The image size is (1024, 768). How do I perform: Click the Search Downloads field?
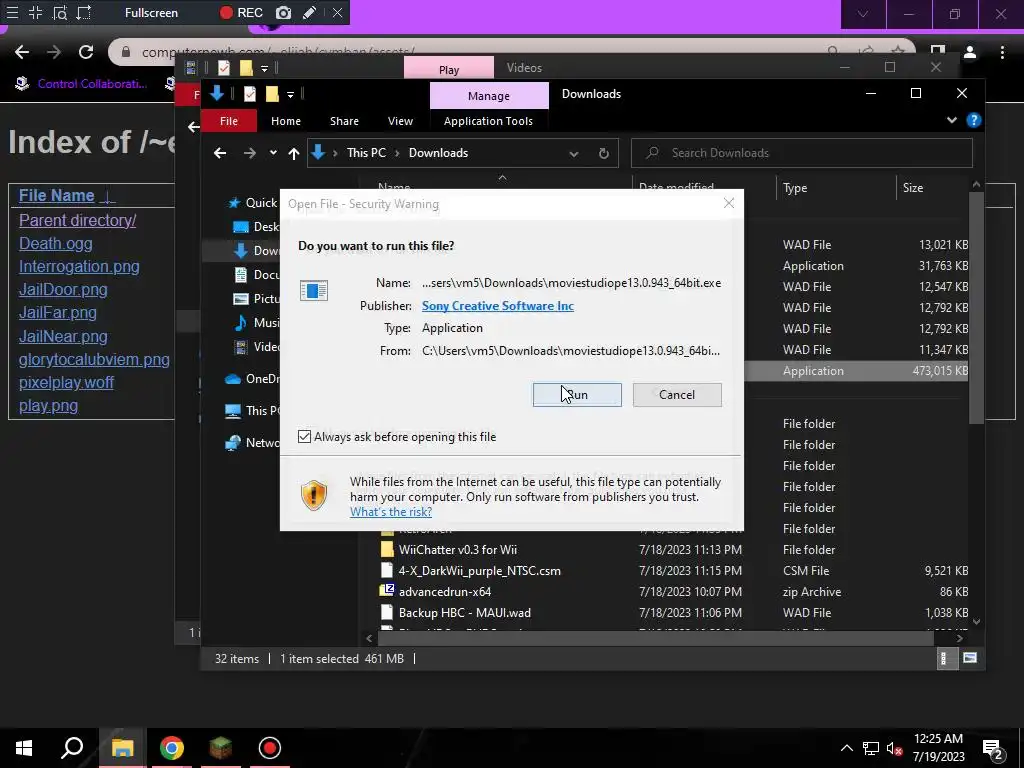tap(801, 153)
